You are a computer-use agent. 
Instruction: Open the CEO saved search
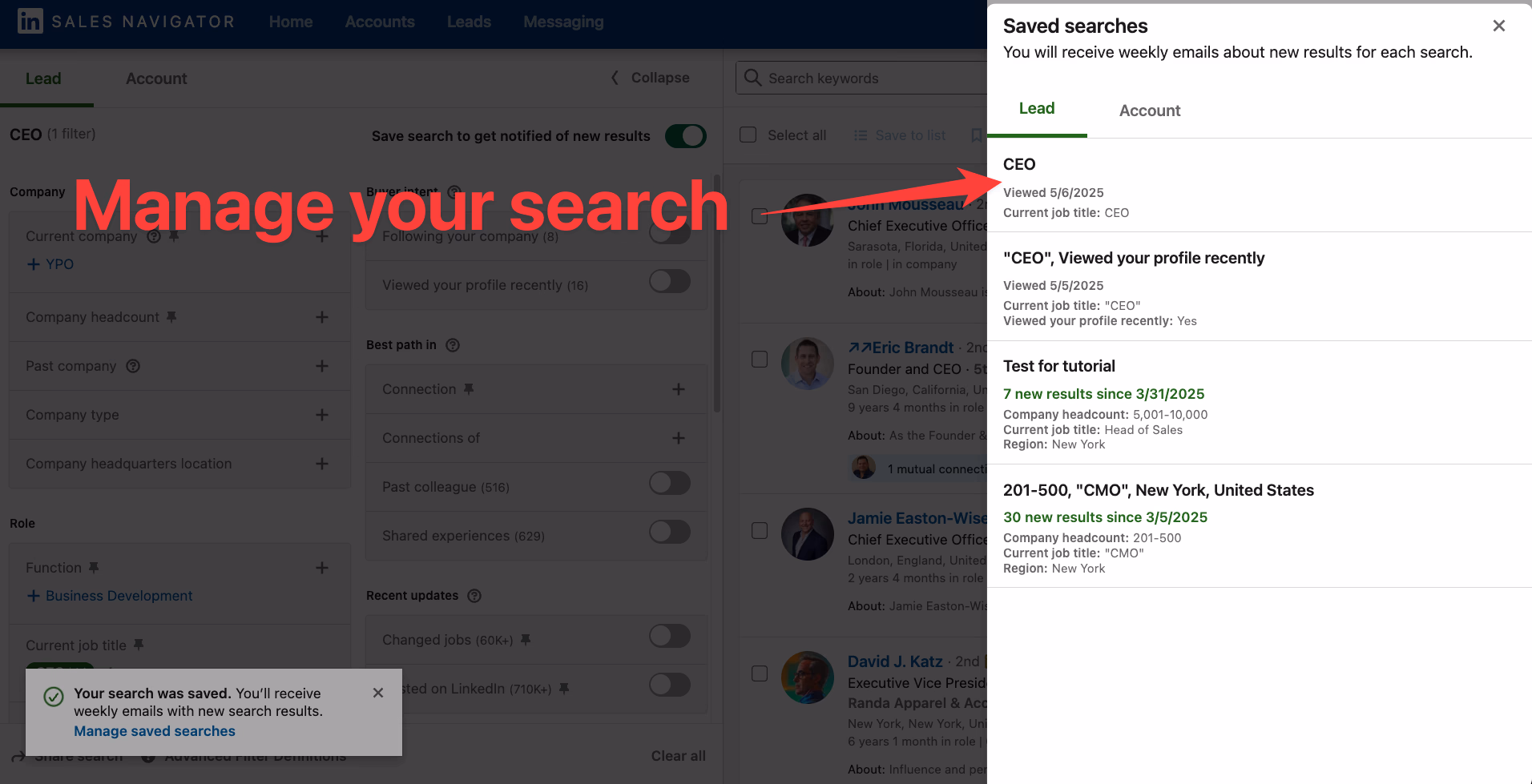(x=1019, y=164)
